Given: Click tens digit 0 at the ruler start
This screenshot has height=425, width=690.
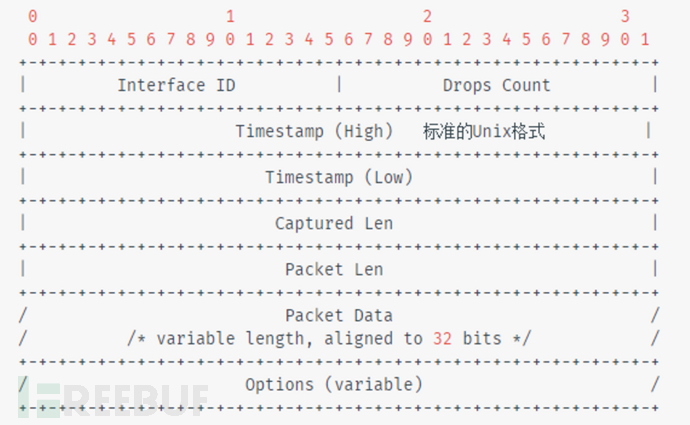Looking at the screenshot, I should 33,16.
